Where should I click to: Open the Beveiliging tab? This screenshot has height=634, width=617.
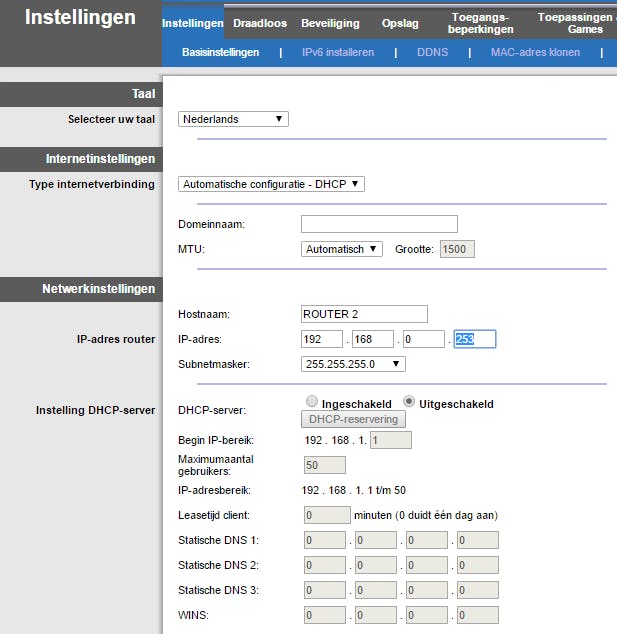pos(331,23)
